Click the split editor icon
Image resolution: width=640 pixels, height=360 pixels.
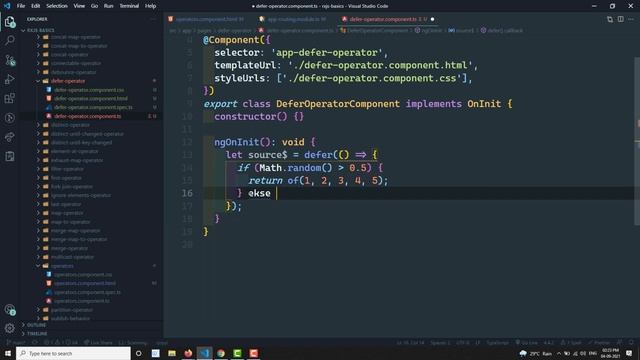click(620, 19)
